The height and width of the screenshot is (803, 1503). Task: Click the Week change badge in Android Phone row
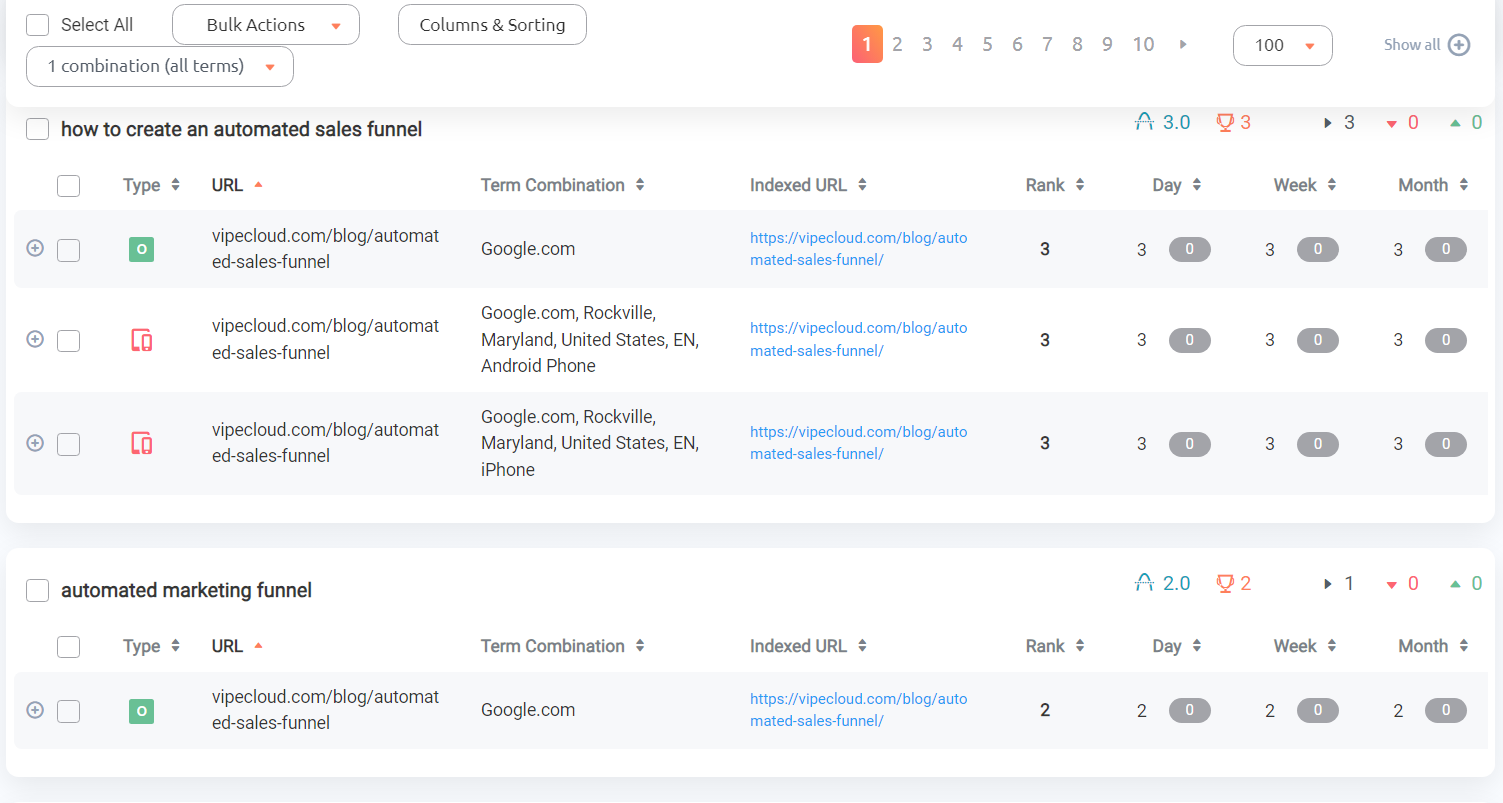(1318, 341)
